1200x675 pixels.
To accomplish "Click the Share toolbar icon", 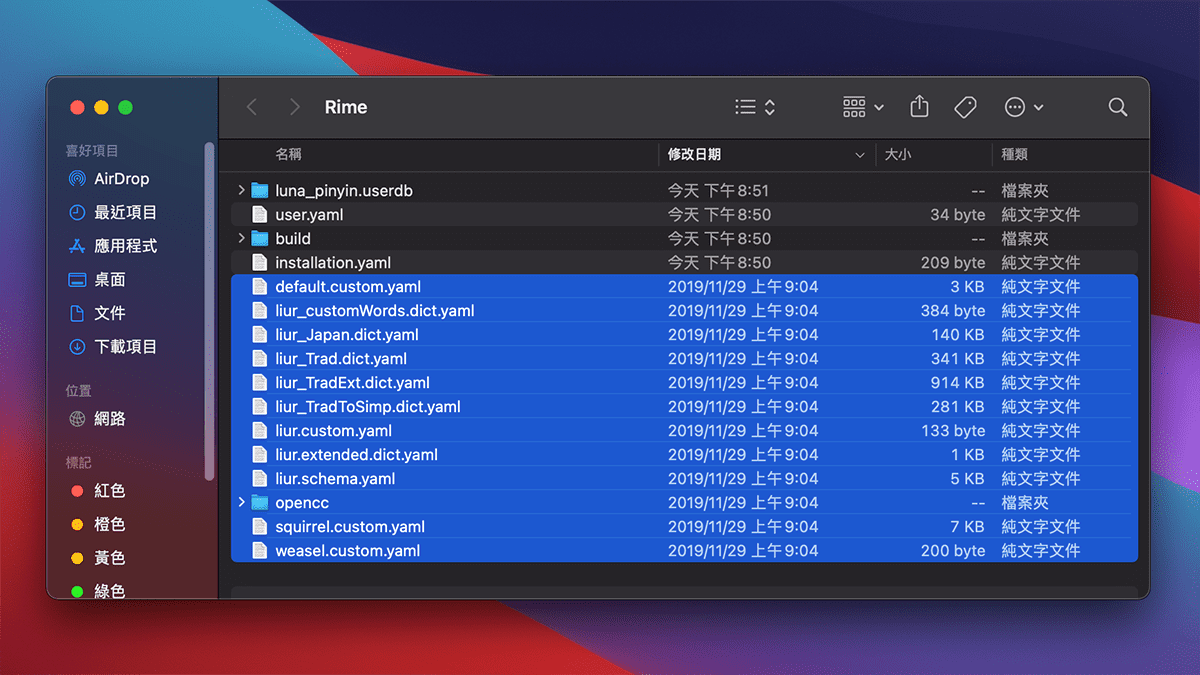I will coord(920,107).
